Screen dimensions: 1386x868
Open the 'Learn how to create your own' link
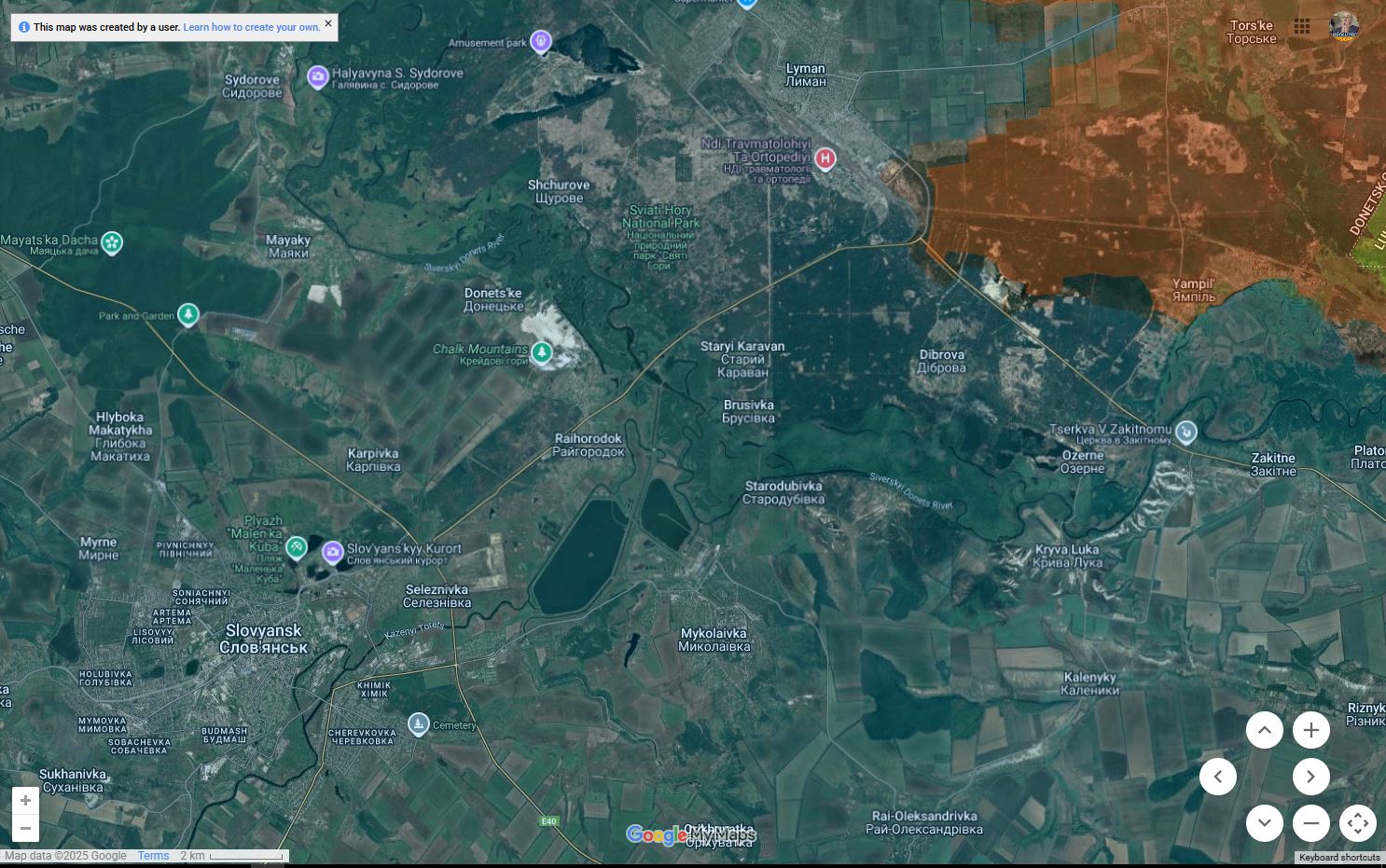(252, 27)
